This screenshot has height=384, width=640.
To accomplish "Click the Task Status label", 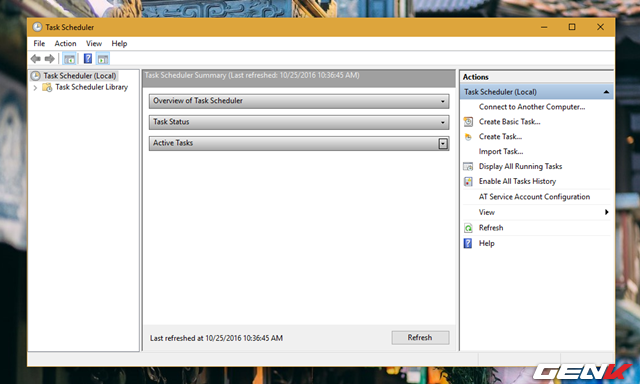I will [171, 122].
